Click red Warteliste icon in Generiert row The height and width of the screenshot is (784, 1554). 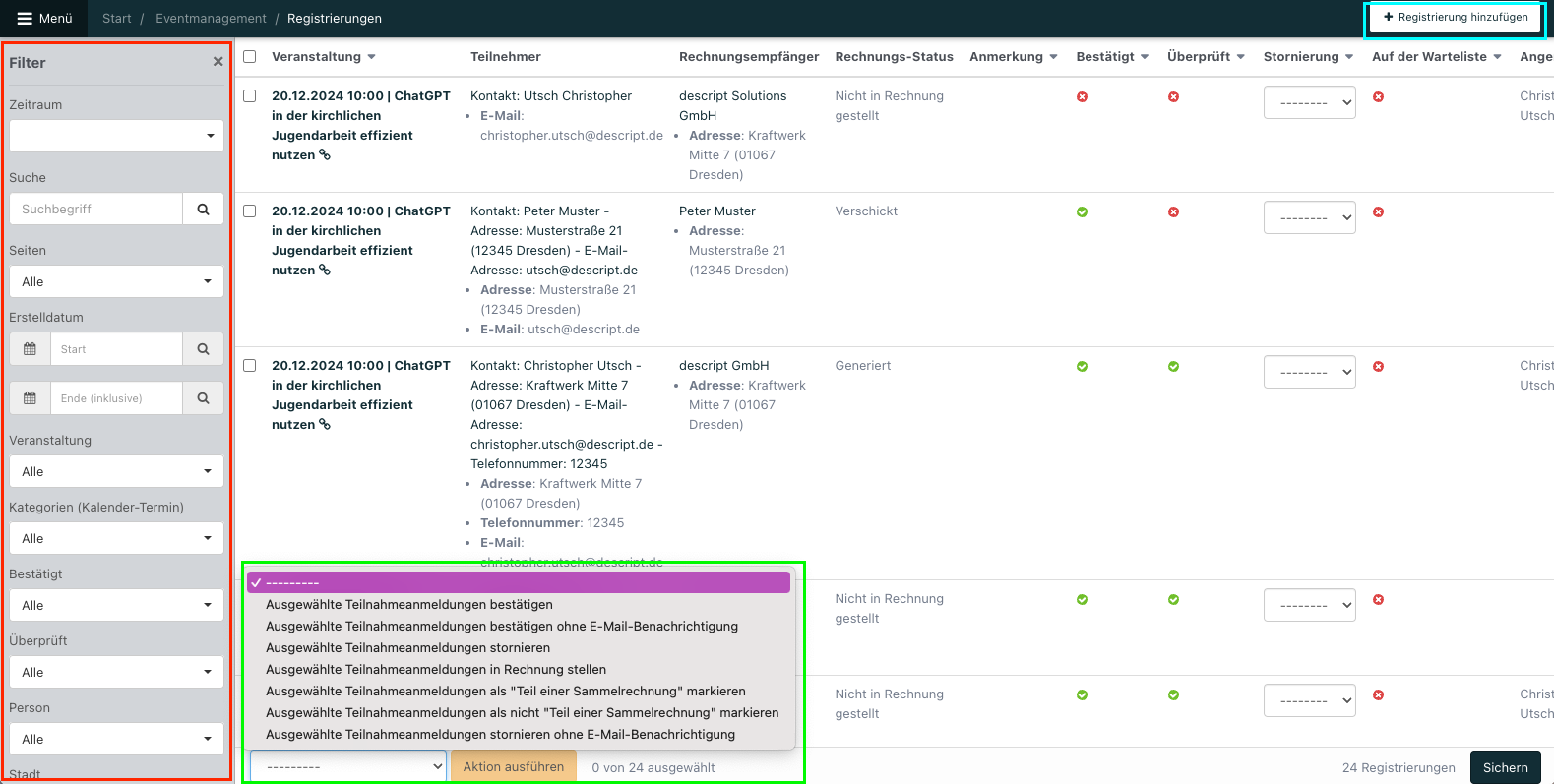point(1378,366)
